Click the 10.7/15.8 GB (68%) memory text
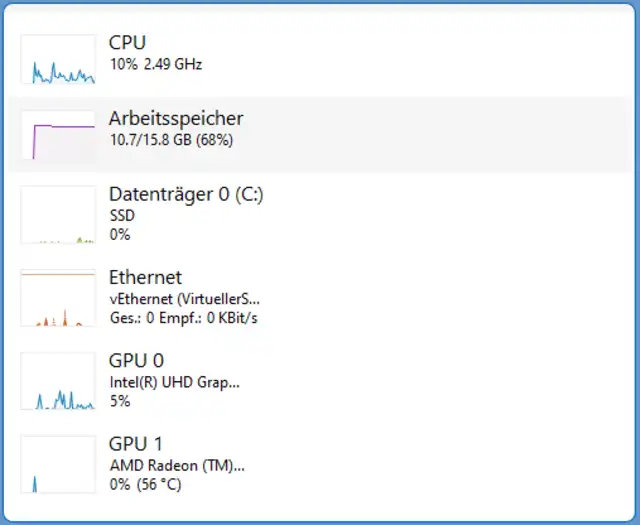Viewport: 640px width, 525px height. pyautogui.click(x=171, y=140)
